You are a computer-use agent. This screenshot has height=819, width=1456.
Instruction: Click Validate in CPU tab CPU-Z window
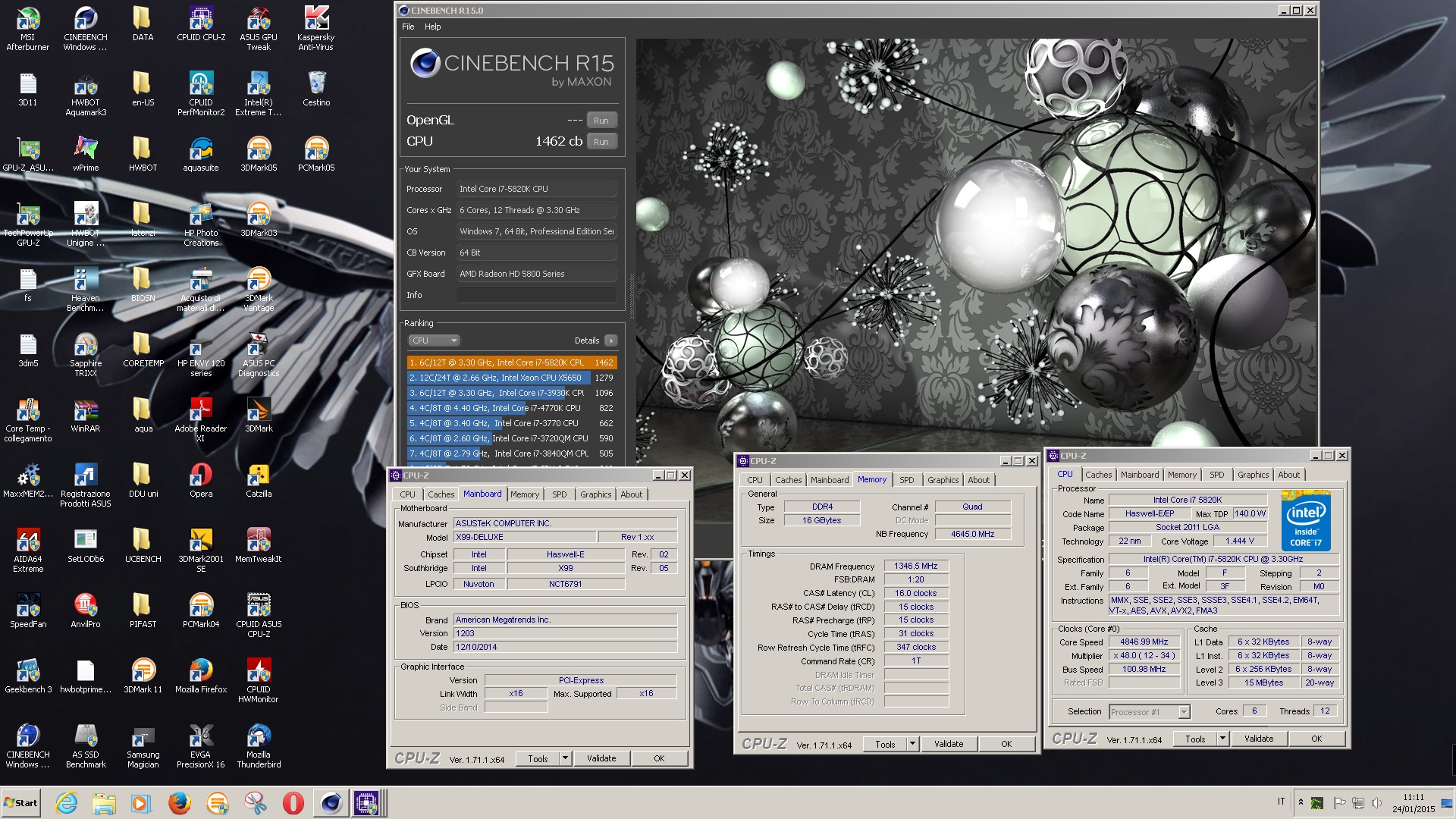pos(1259,739)
